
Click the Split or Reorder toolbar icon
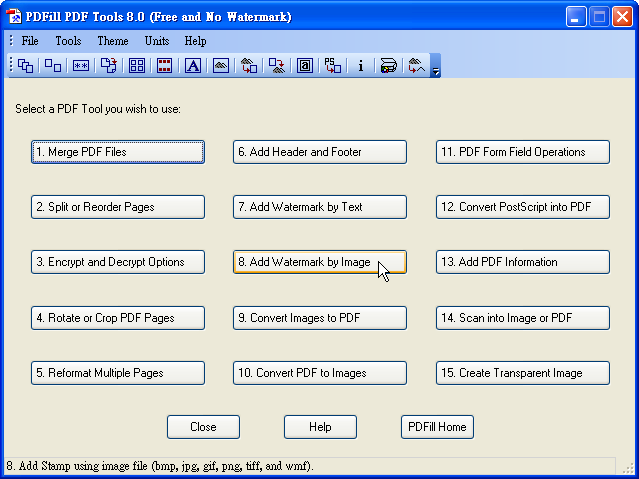[53, 65]
